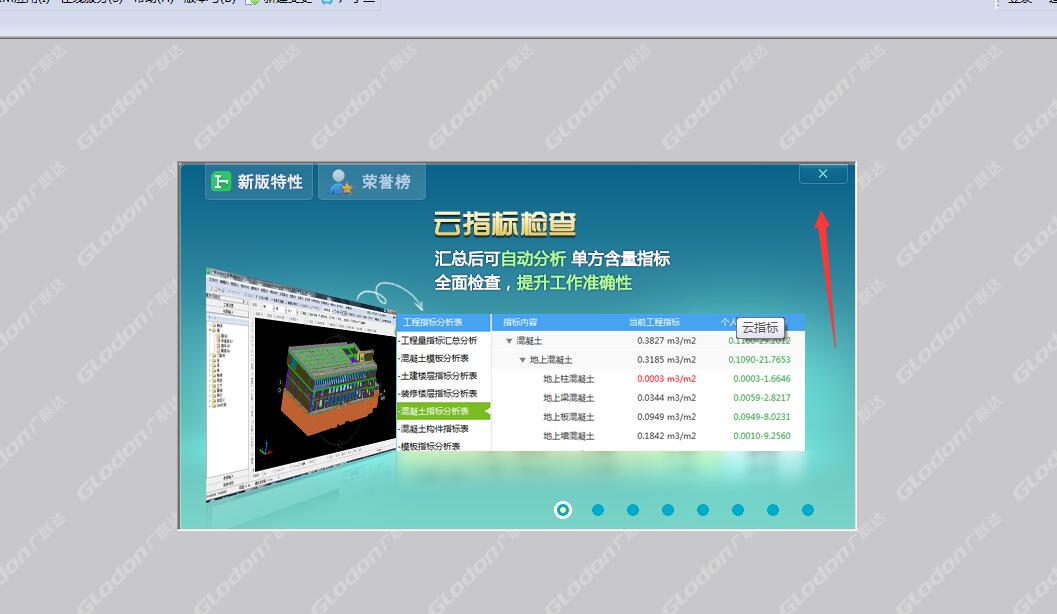1057x614 pixels.
Task: Select the sixth slide indicator dot
Action: (x=738, y=510)
